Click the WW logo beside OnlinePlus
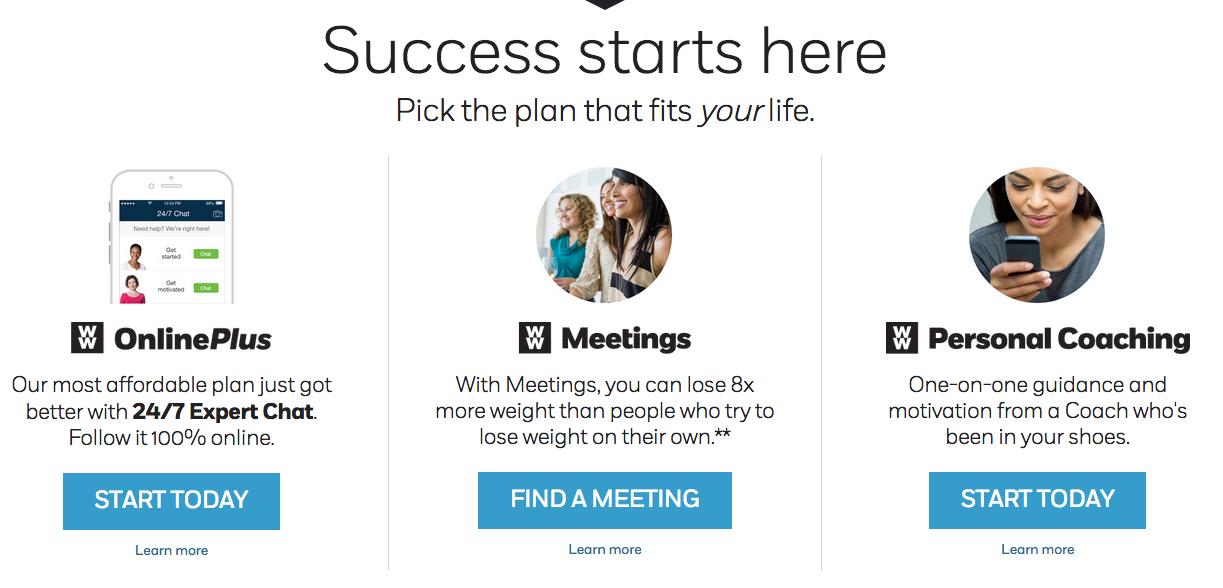1223x588 pixels. click(87, 338)
